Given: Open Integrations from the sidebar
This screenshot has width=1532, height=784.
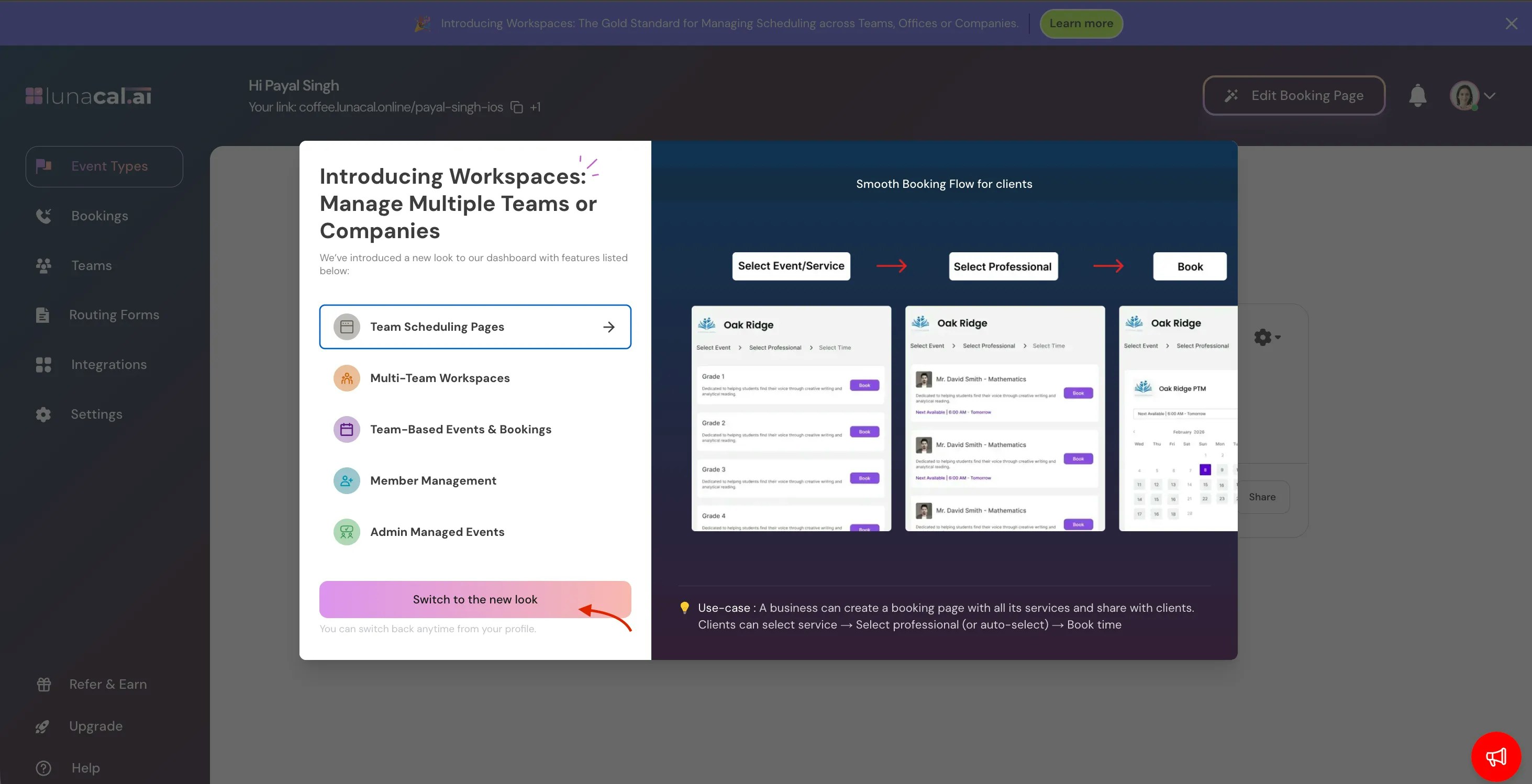Looking at the screenshot, I should (108, 364).
